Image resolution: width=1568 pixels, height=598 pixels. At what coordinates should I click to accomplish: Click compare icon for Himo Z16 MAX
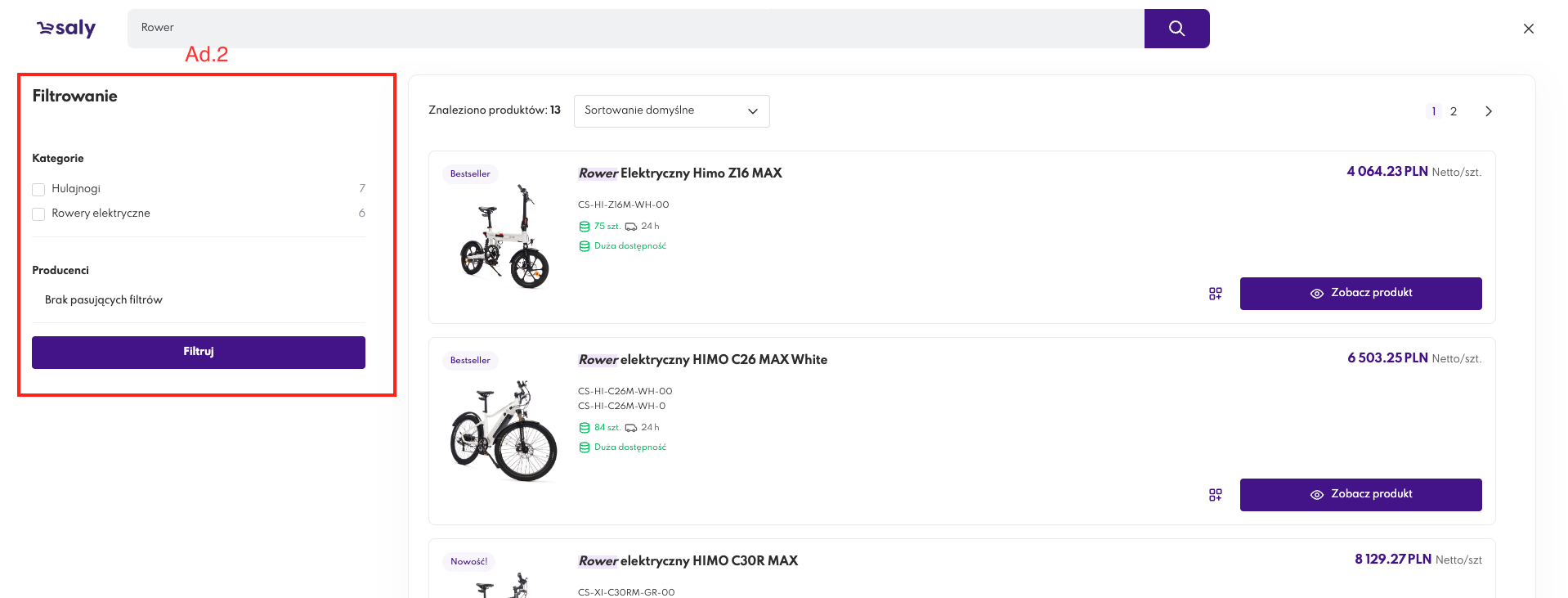[1215, 294]
